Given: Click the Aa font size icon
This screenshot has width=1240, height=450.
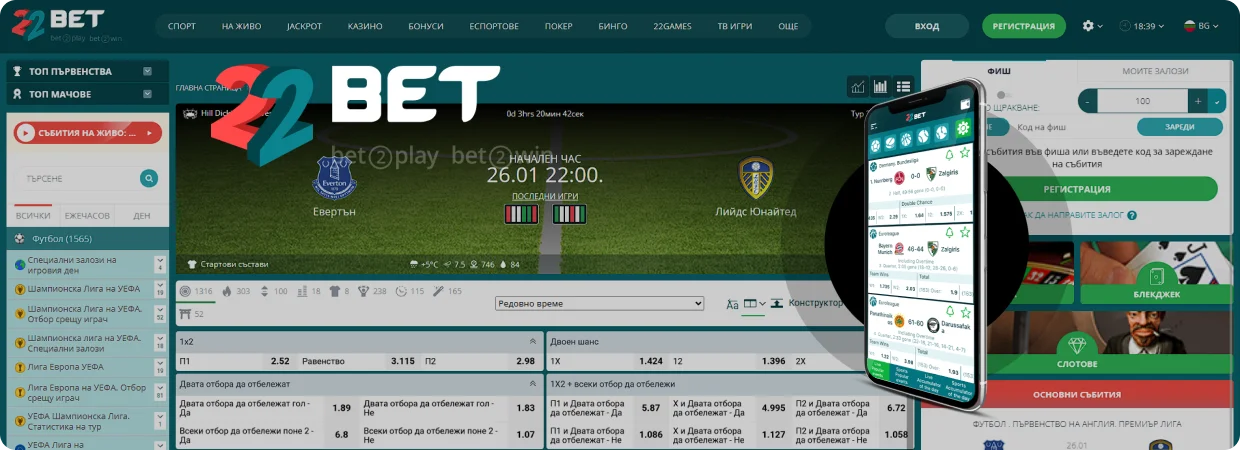Looking at the screenshot, I should 732,304.
